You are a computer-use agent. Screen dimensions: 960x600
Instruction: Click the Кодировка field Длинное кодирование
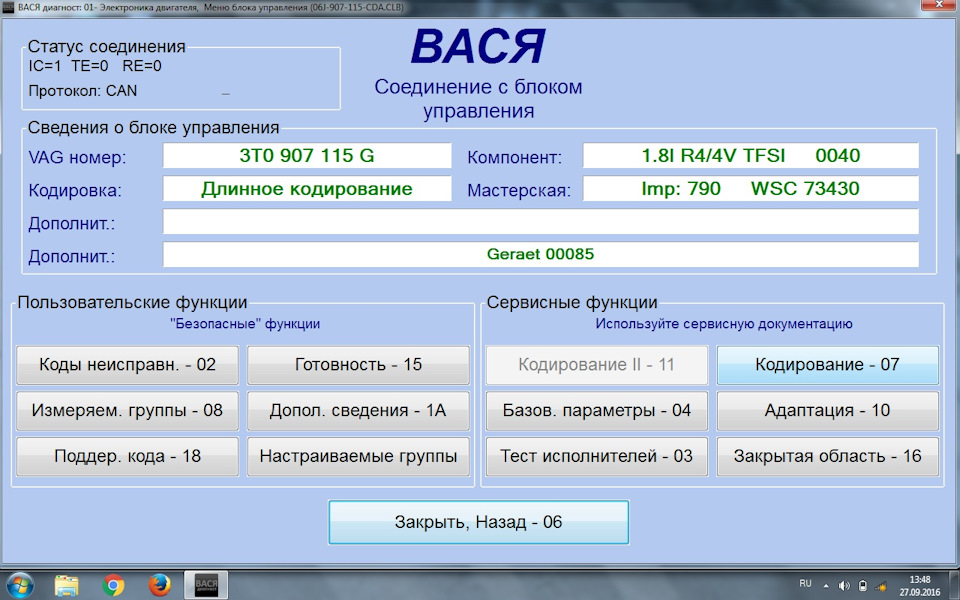(307, 189)
